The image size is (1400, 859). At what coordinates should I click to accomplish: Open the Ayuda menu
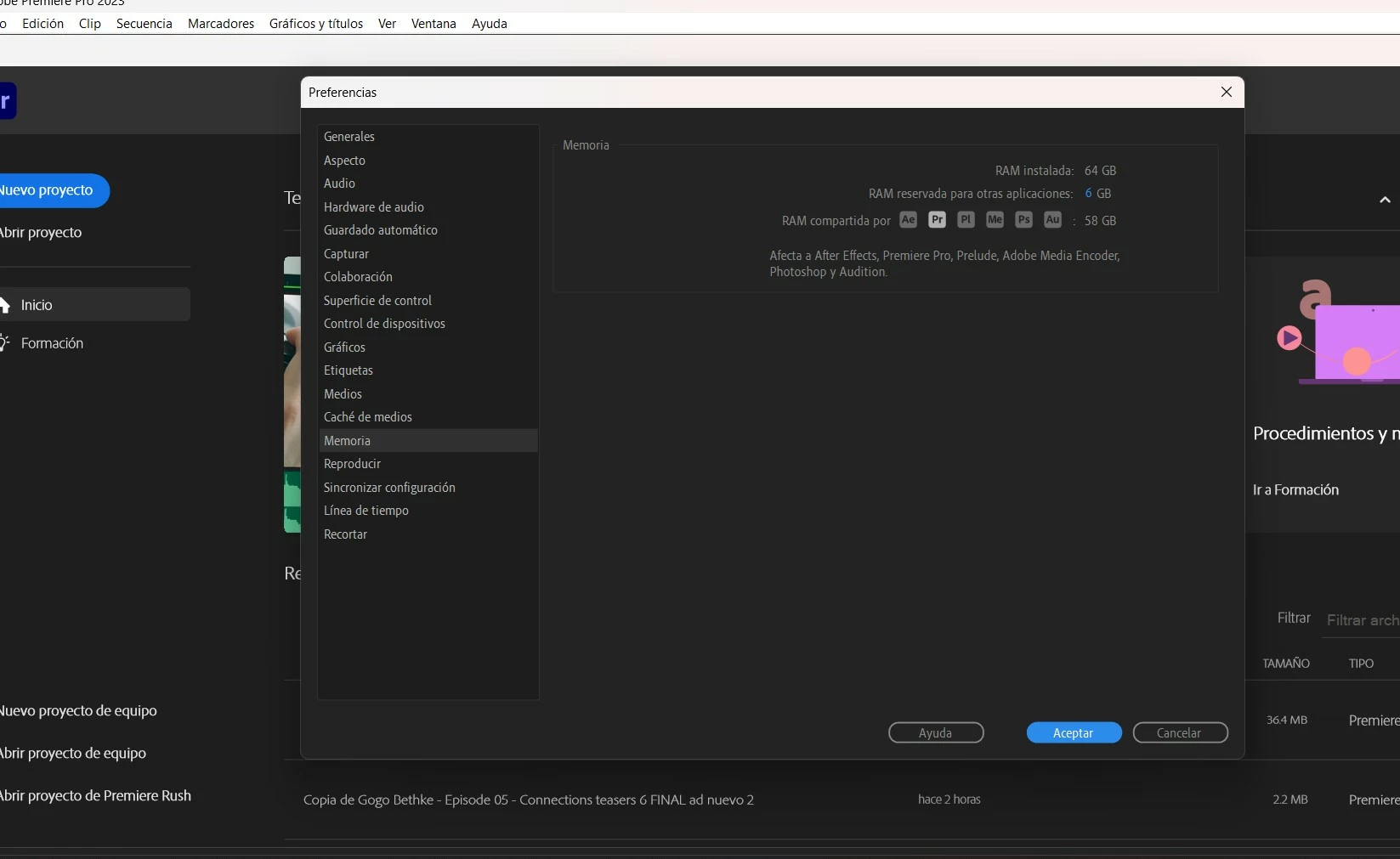point(490,24)
